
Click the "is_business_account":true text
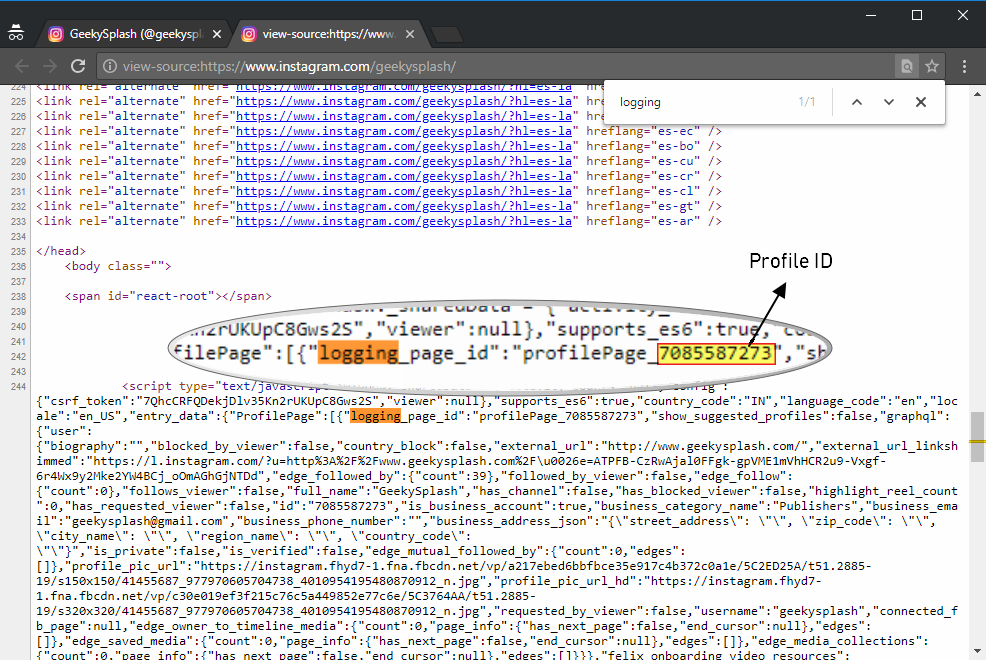pos(494,506)
